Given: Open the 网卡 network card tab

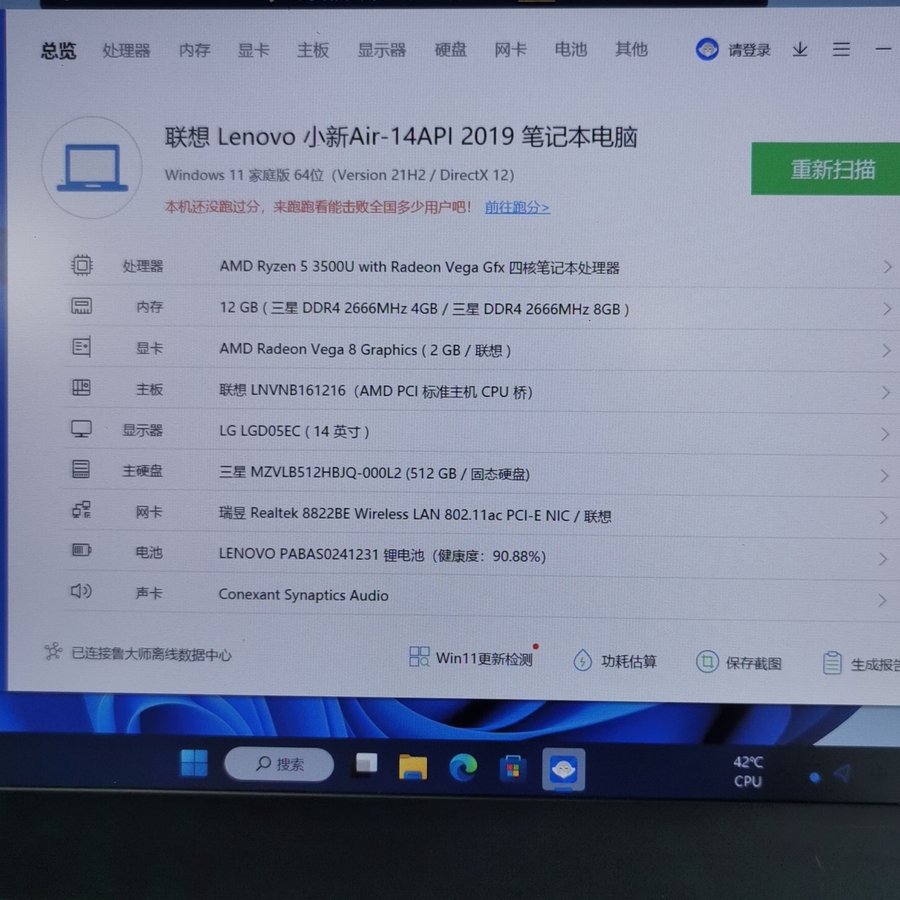Looking at the screenshot, I should [x=510, y=50].
